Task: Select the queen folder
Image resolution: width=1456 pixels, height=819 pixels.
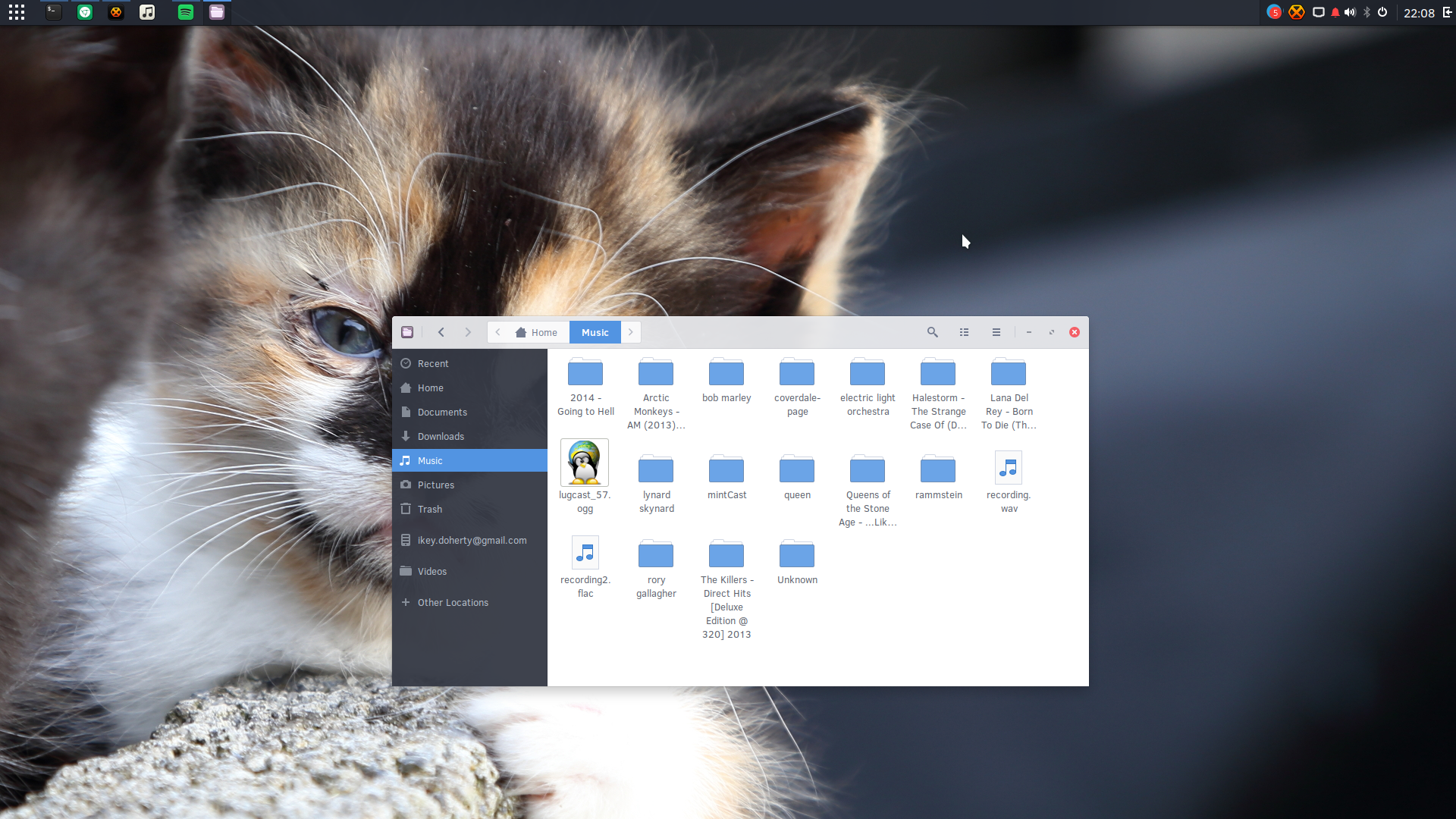Action: (x=797, y=470)
